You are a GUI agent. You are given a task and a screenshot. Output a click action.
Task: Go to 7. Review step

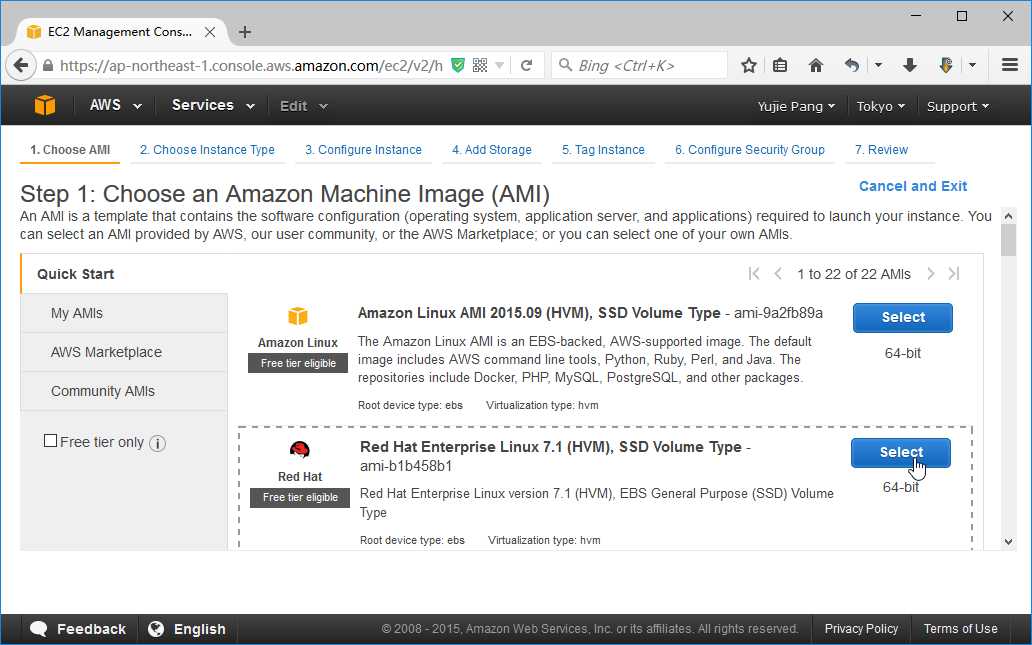[881, 150]
